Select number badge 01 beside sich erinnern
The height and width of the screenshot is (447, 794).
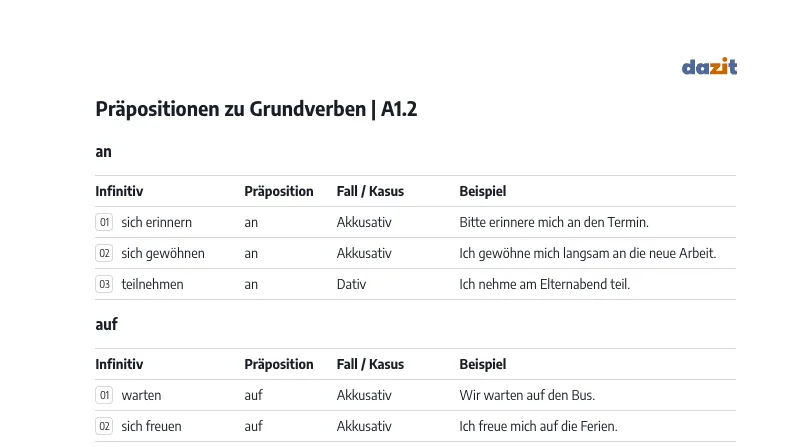pos(104,222)
